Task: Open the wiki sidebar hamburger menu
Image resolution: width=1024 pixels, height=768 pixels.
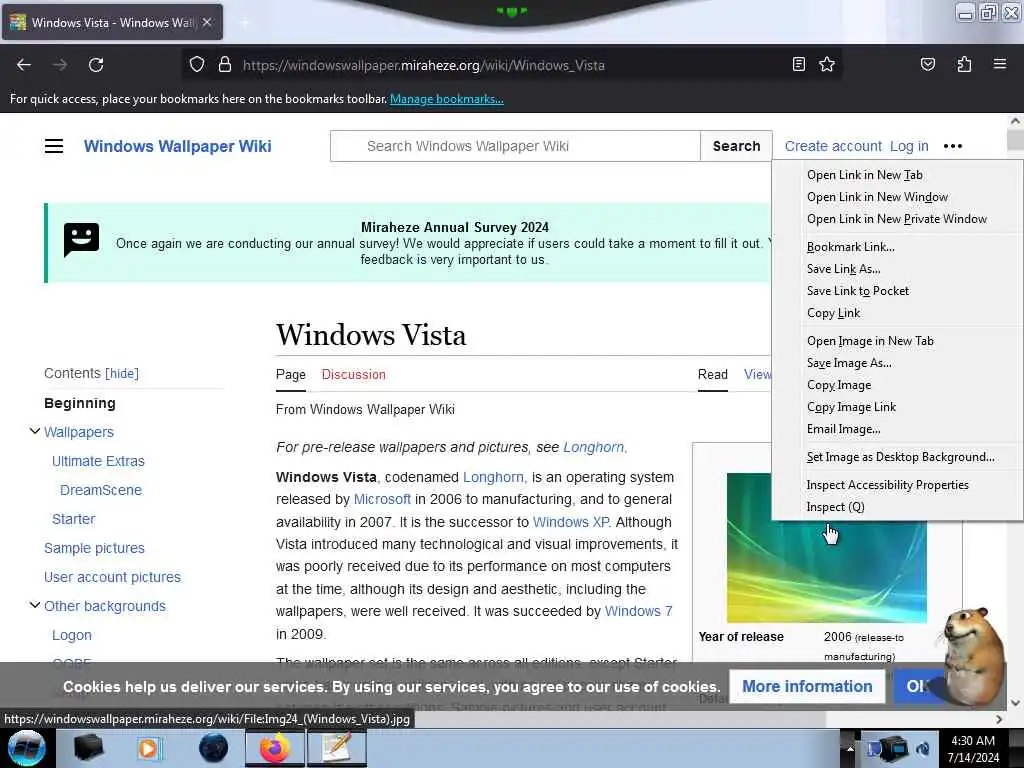Action: [54, 146]
